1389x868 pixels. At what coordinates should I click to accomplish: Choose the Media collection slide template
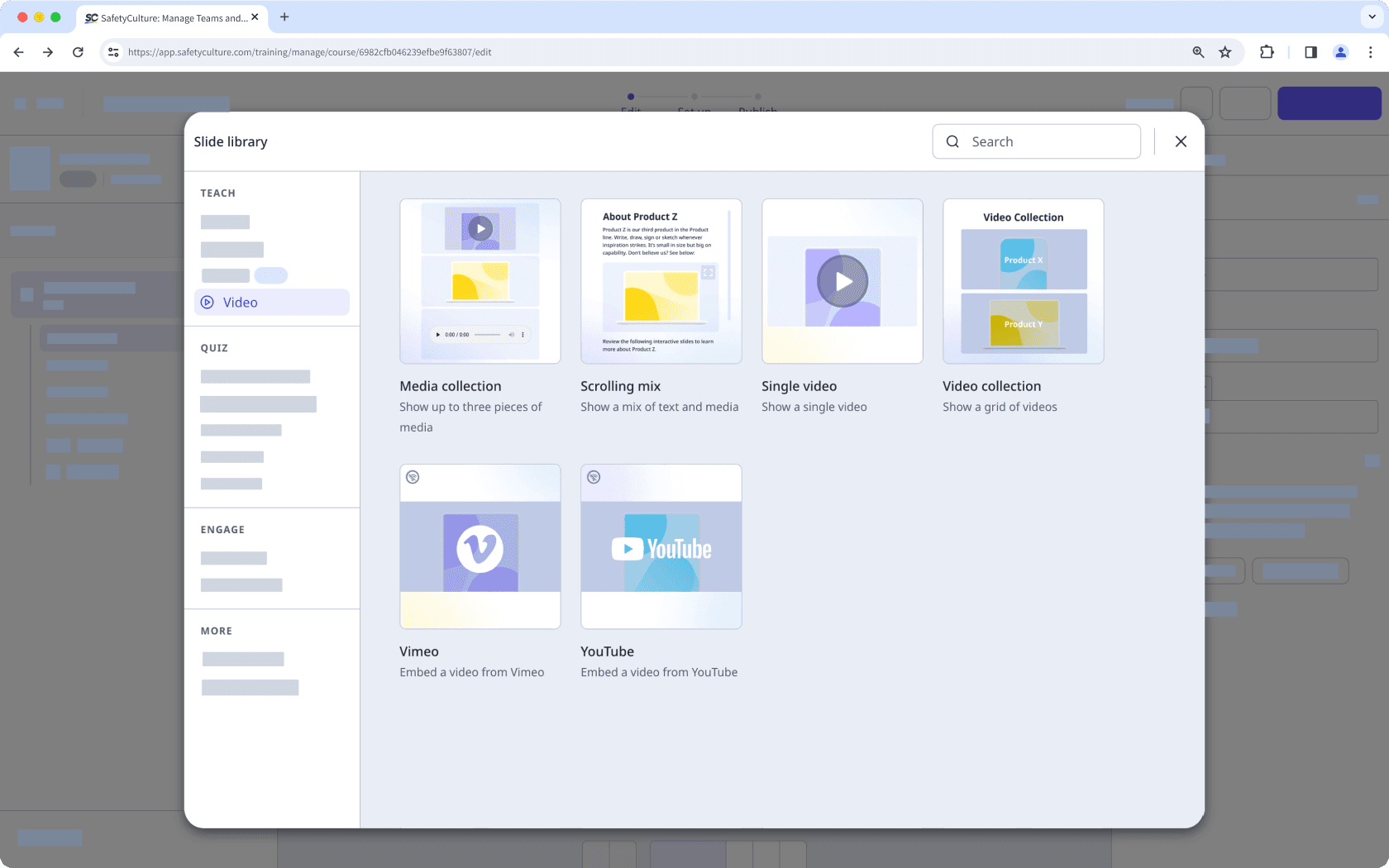click(480, 281)
